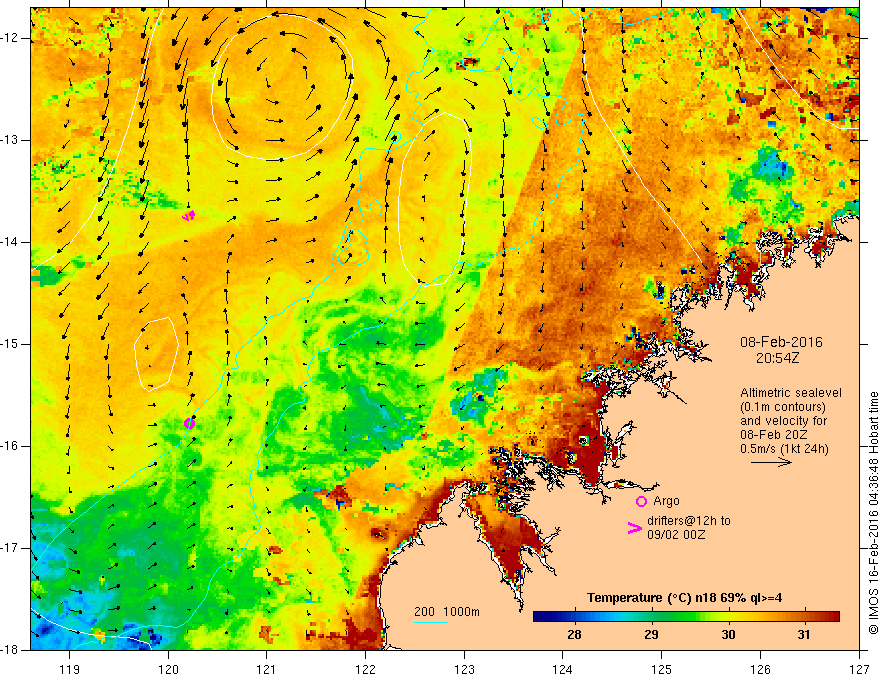Click the cyan bathymetry legend line
This screenshot has height=680, width=880.
pos(430,622)
